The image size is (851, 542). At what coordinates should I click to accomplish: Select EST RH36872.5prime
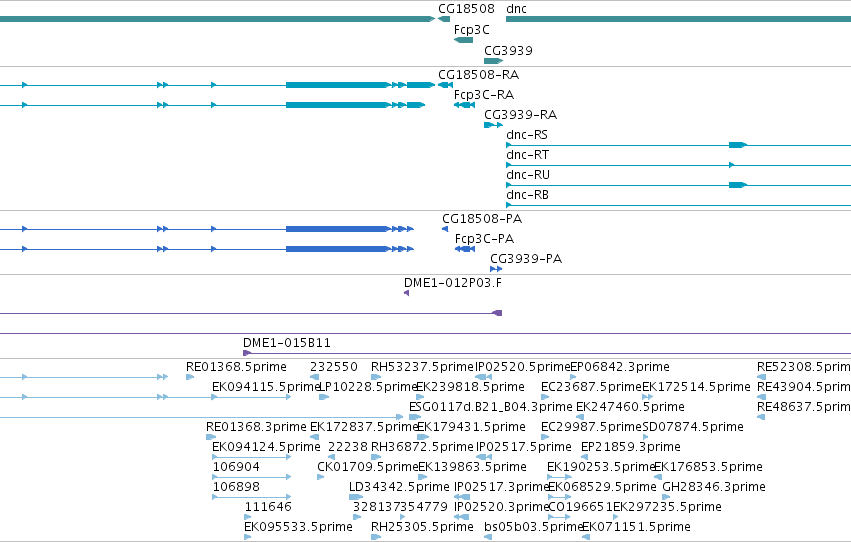point(422,448)
